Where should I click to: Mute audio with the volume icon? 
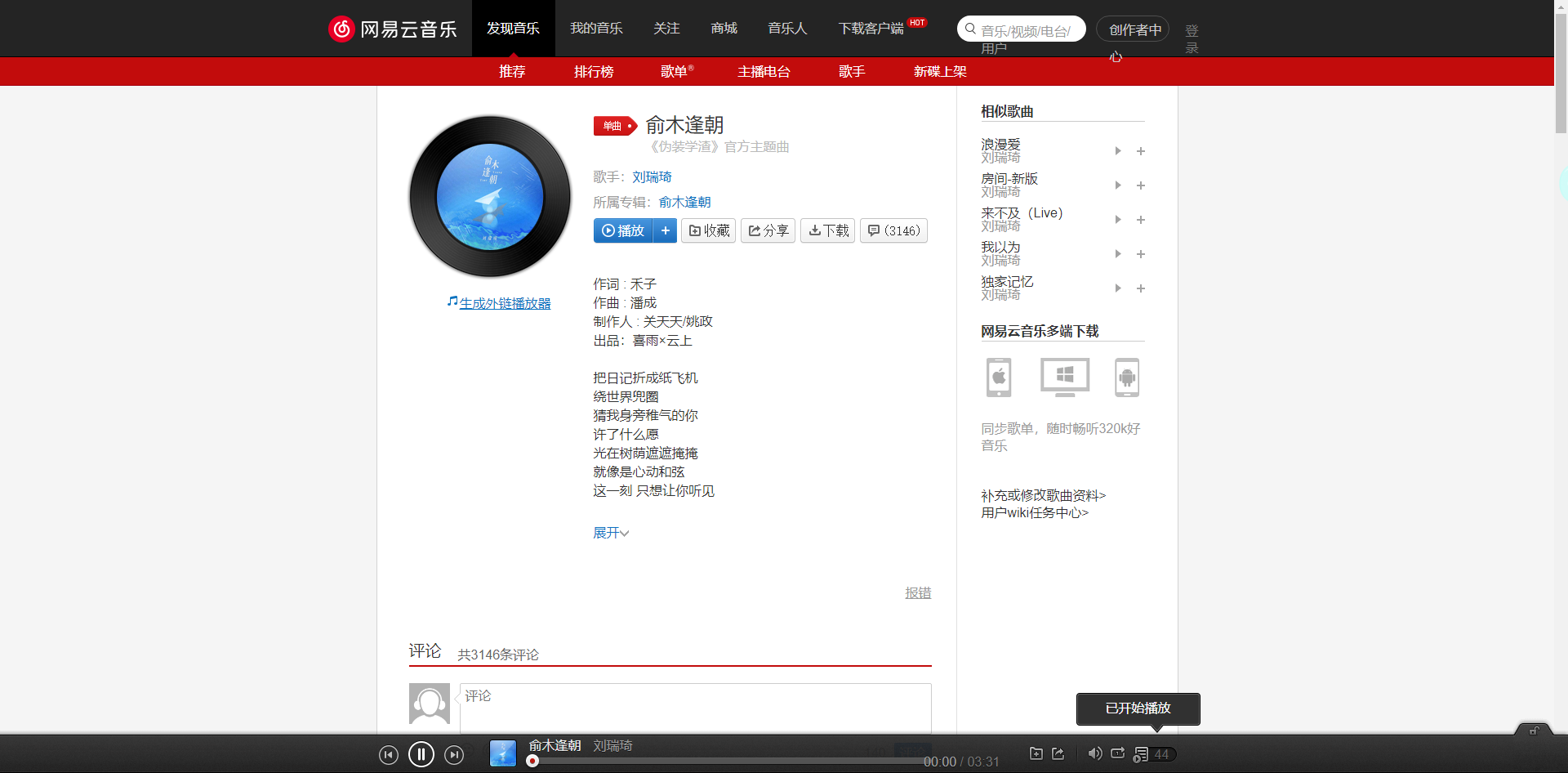tap(1095, 753)
